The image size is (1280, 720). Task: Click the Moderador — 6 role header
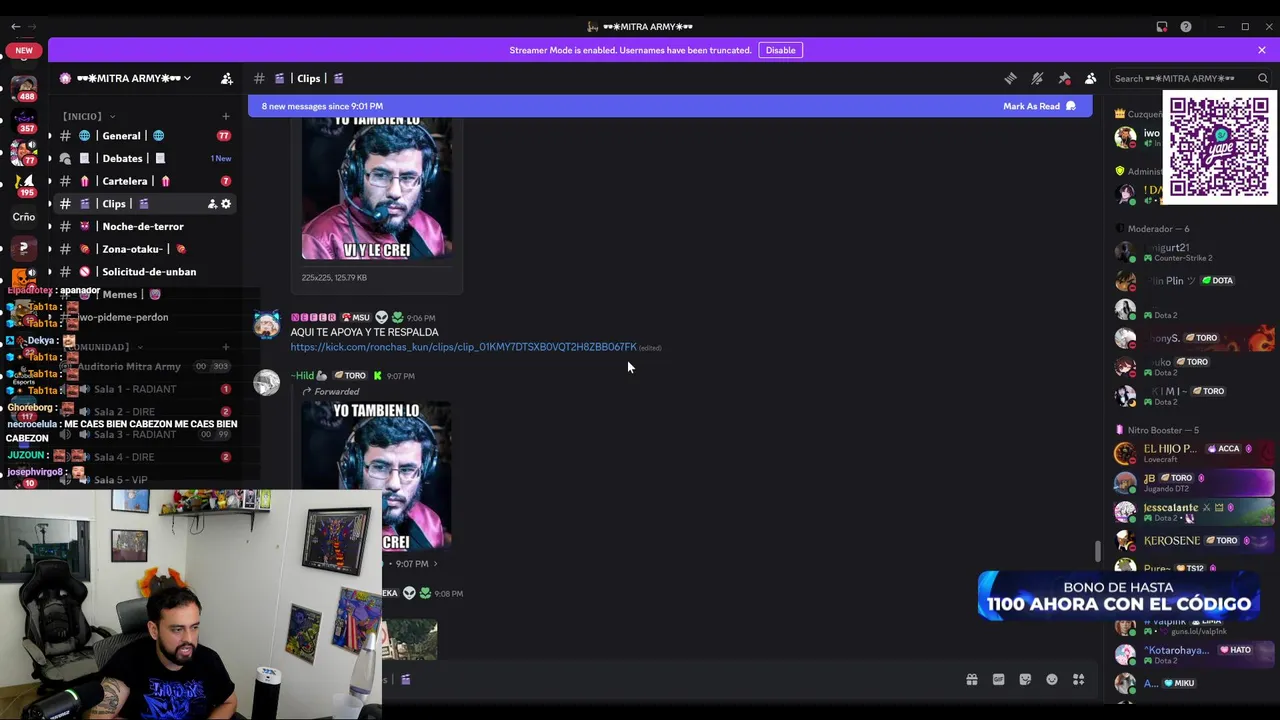click(1158, 229)
